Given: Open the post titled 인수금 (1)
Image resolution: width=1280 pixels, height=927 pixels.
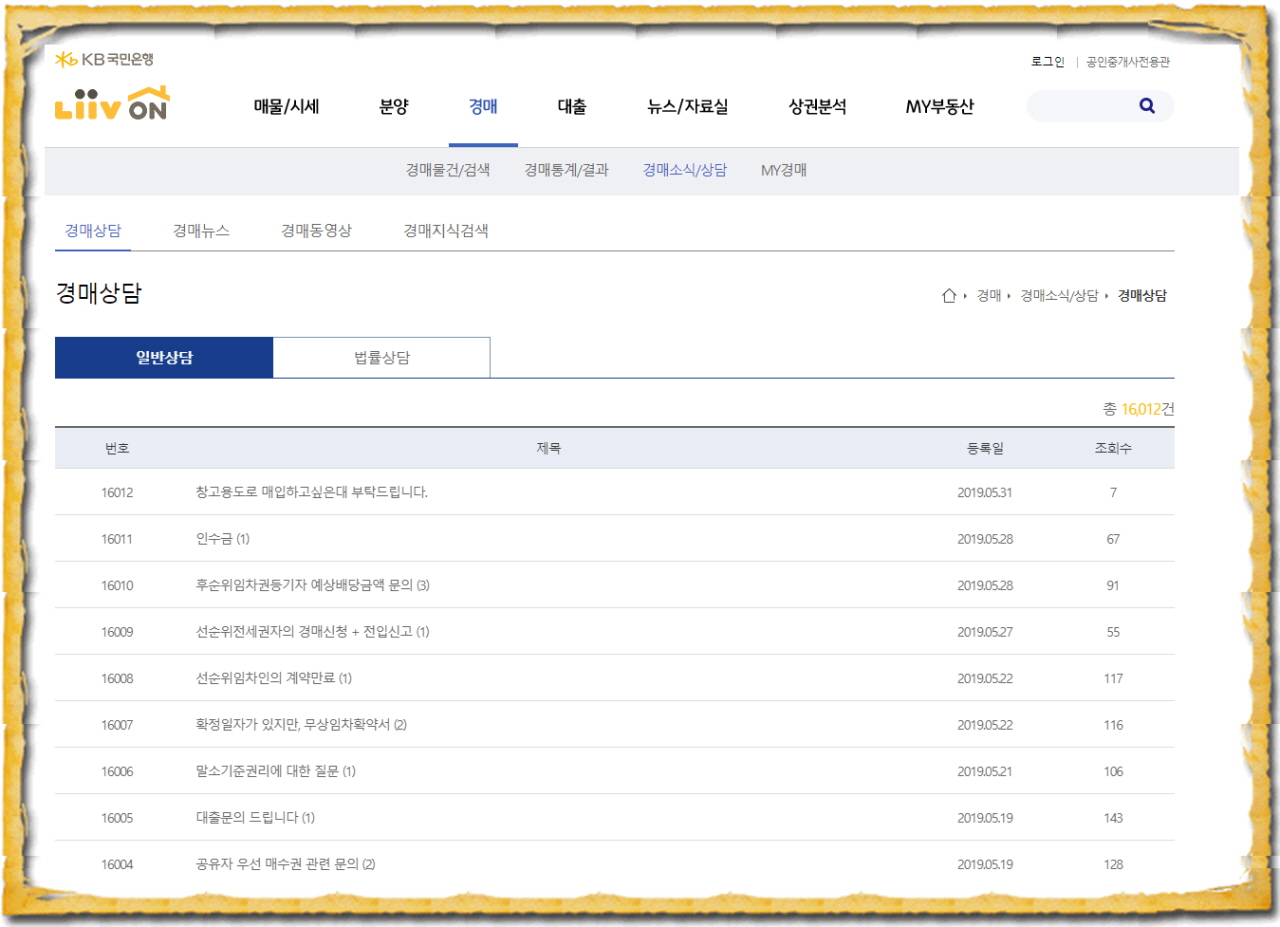Looking at the screenshot, I should pyautogui.click(x=223, y=539).
